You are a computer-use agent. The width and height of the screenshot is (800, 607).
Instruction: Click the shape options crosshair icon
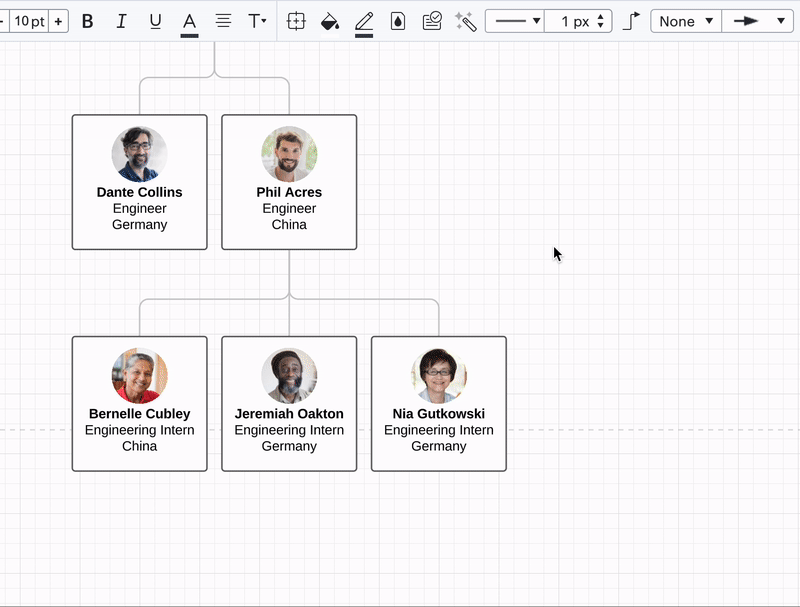[296, 21]
